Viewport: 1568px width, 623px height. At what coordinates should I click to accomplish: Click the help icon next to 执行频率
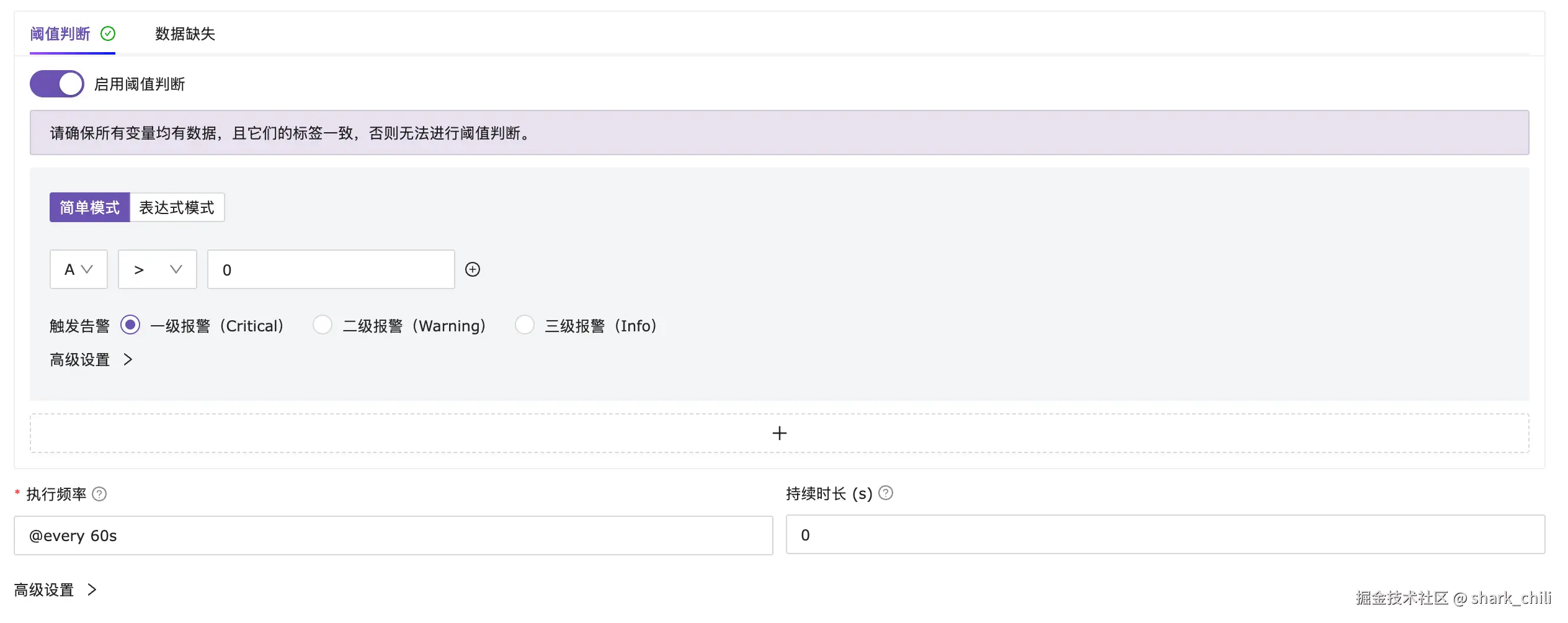(99, 494)
